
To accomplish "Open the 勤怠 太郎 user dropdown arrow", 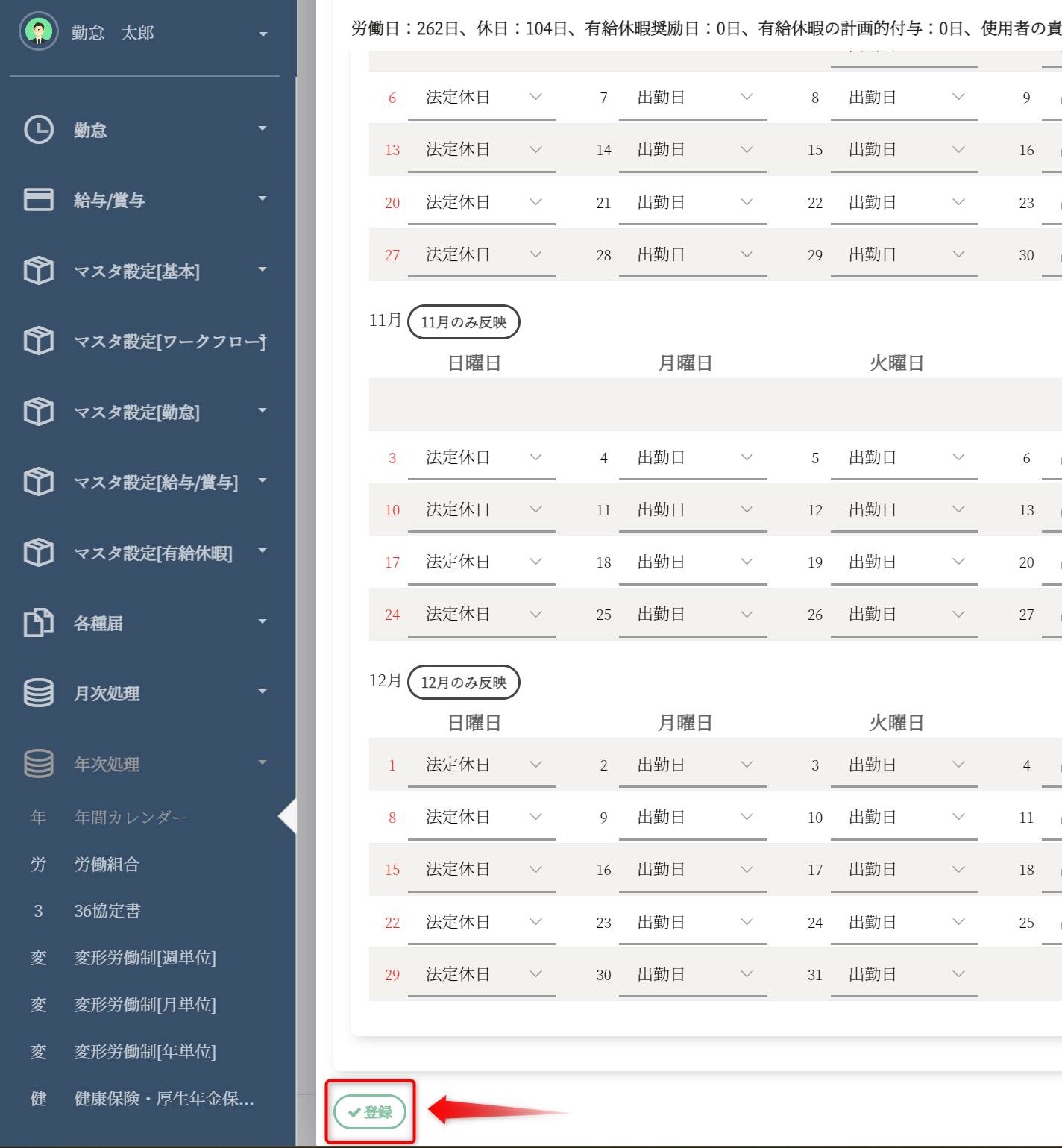I will pos(263,34).
